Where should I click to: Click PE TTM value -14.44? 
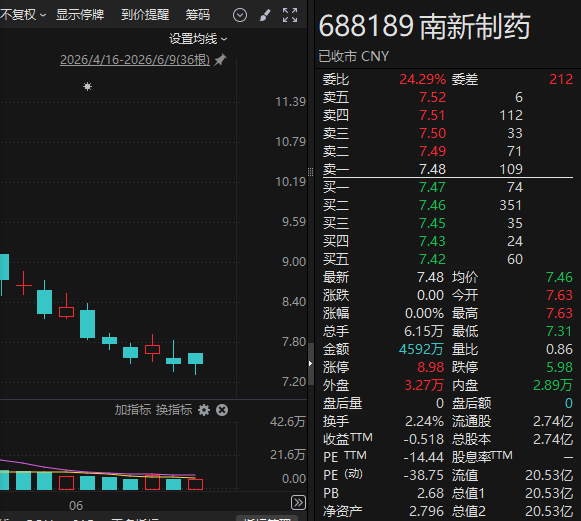click(424, 457)
